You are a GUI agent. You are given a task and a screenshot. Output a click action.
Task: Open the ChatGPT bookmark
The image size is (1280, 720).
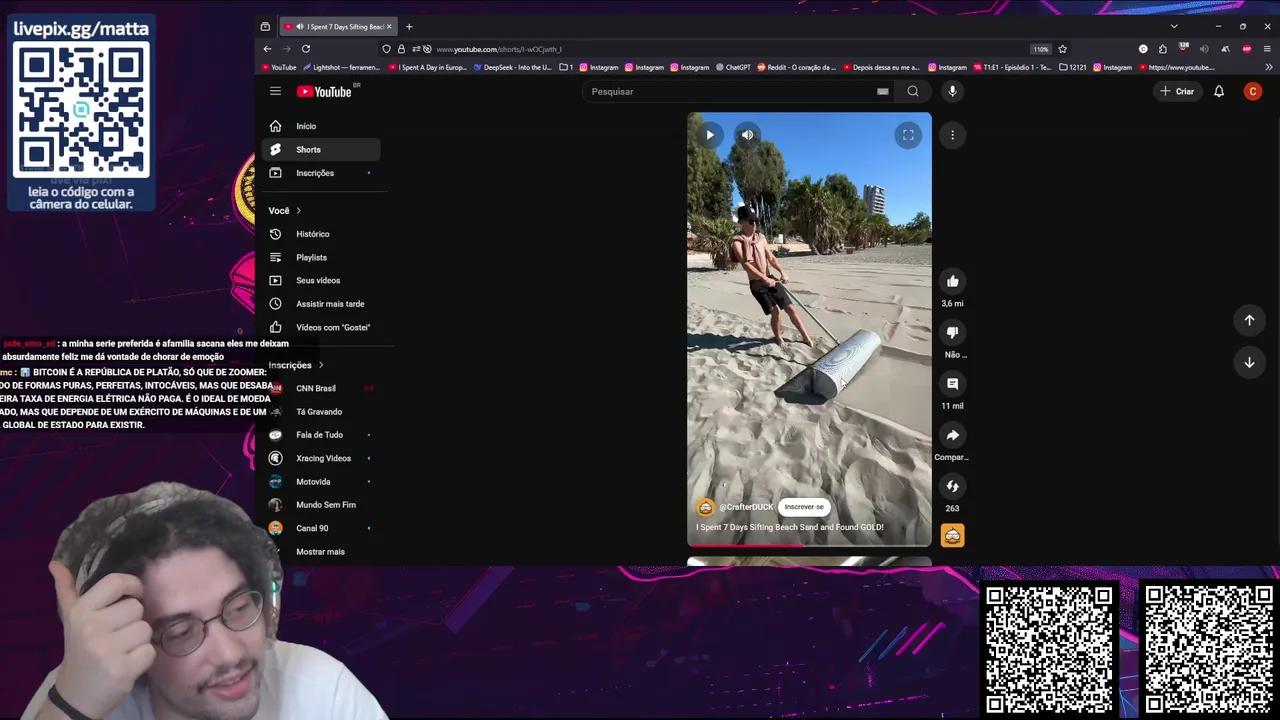pyautogui.click(x=733, y=67)
